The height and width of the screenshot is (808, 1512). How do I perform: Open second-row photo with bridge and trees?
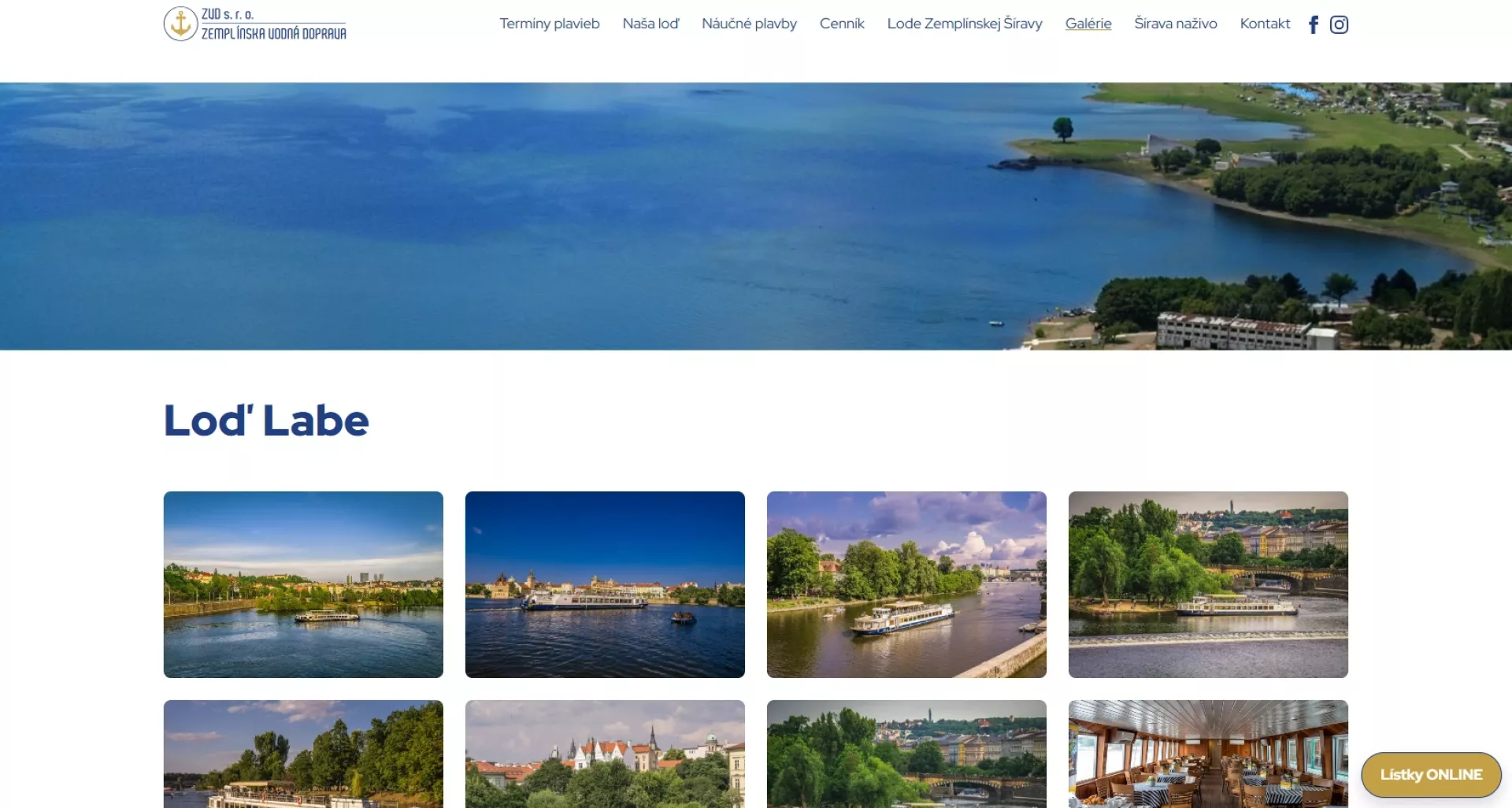pyautogui.click(x=906, y=754)
